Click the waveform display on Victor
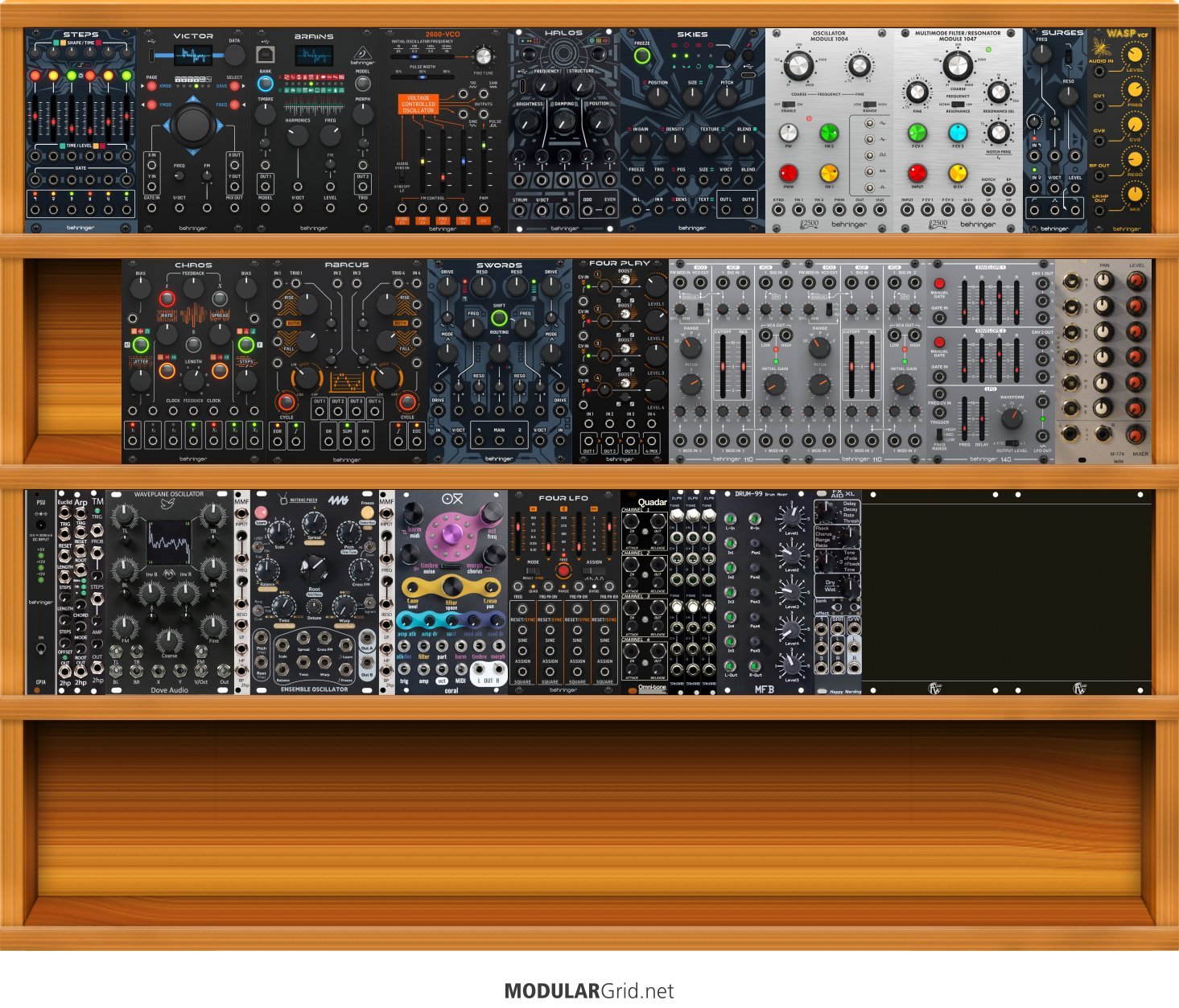1179x1008 pixels. click(x=193, y=55)
